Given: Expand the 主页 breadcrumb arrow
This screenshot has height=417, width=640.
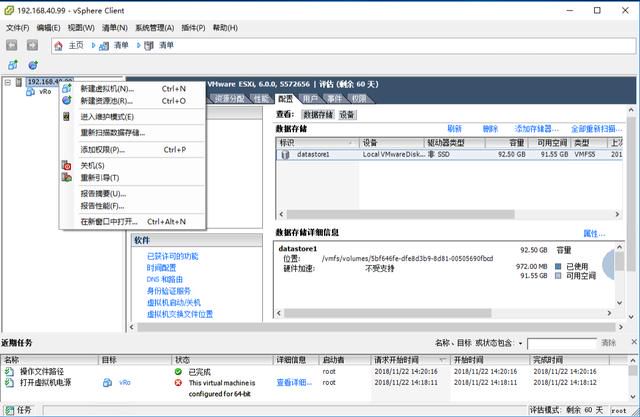Looking at the screenshot, I should point(93,45).
